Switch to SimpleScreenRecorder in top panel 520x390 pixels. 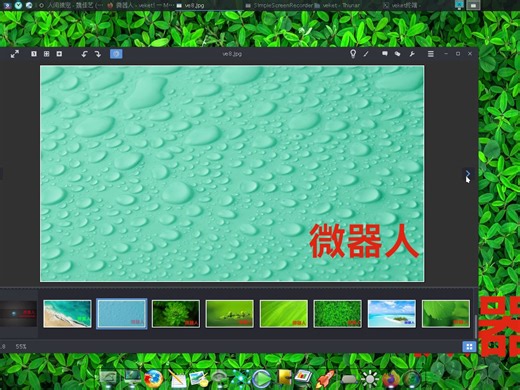[279, 5]
